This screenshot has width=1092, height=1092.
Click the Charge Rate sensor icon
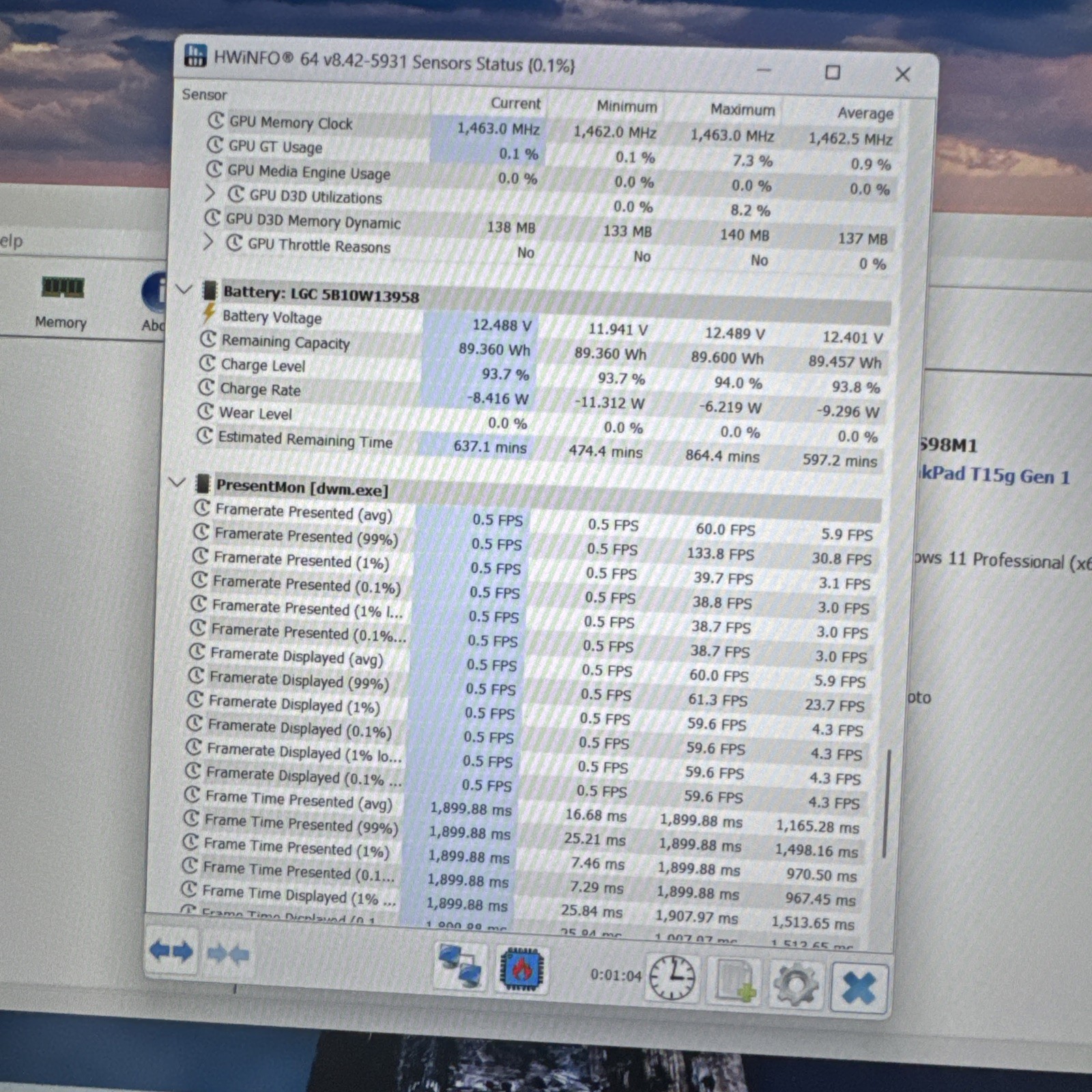click(x=206, y=388)
